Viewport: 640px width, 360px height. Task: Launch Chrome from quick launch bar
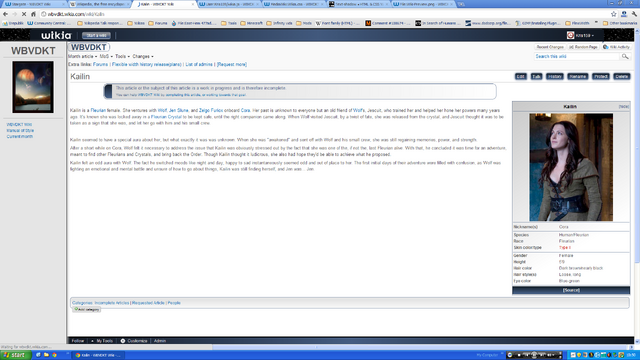[x=54, y=355]
